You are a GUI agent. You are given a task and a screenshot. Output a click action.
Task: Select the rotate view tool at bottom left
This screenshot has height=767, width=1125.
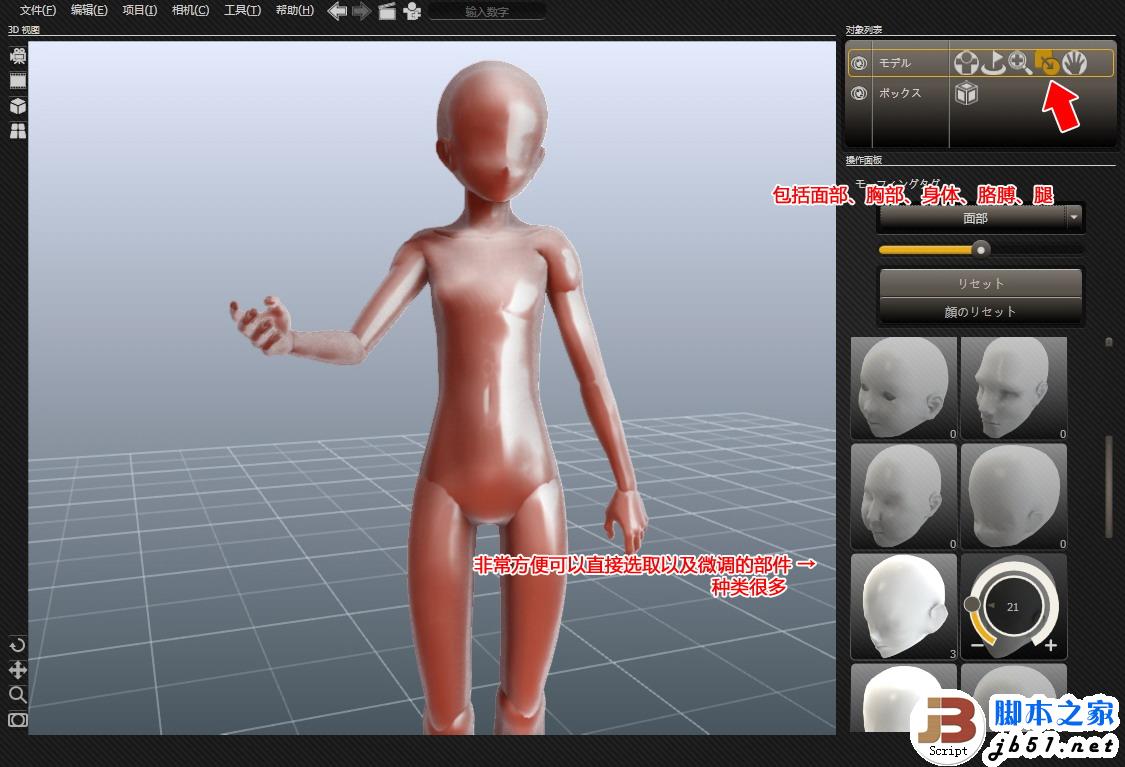(x=17, y=645)
